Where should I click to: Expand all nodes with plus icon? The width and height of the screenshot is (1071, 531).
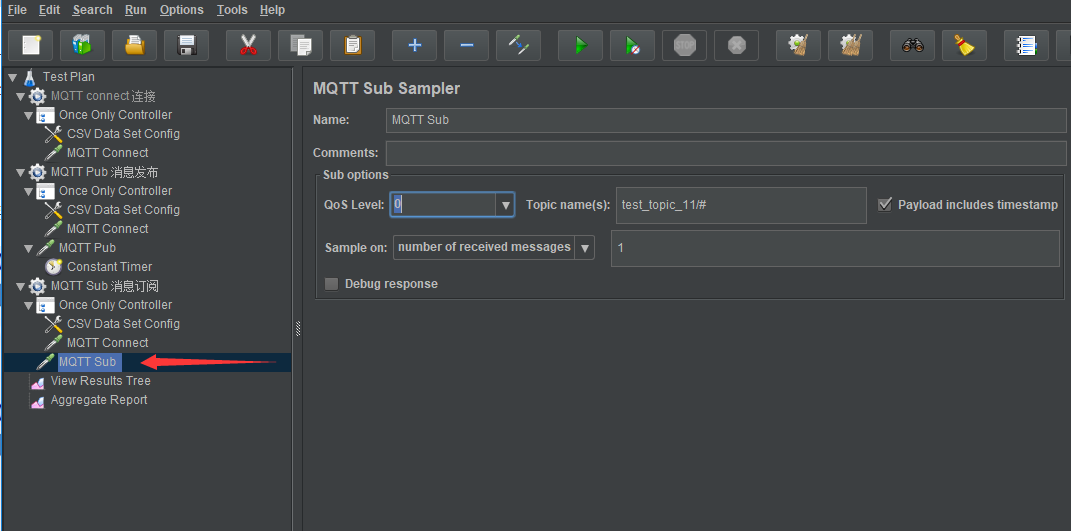point(415,46)
